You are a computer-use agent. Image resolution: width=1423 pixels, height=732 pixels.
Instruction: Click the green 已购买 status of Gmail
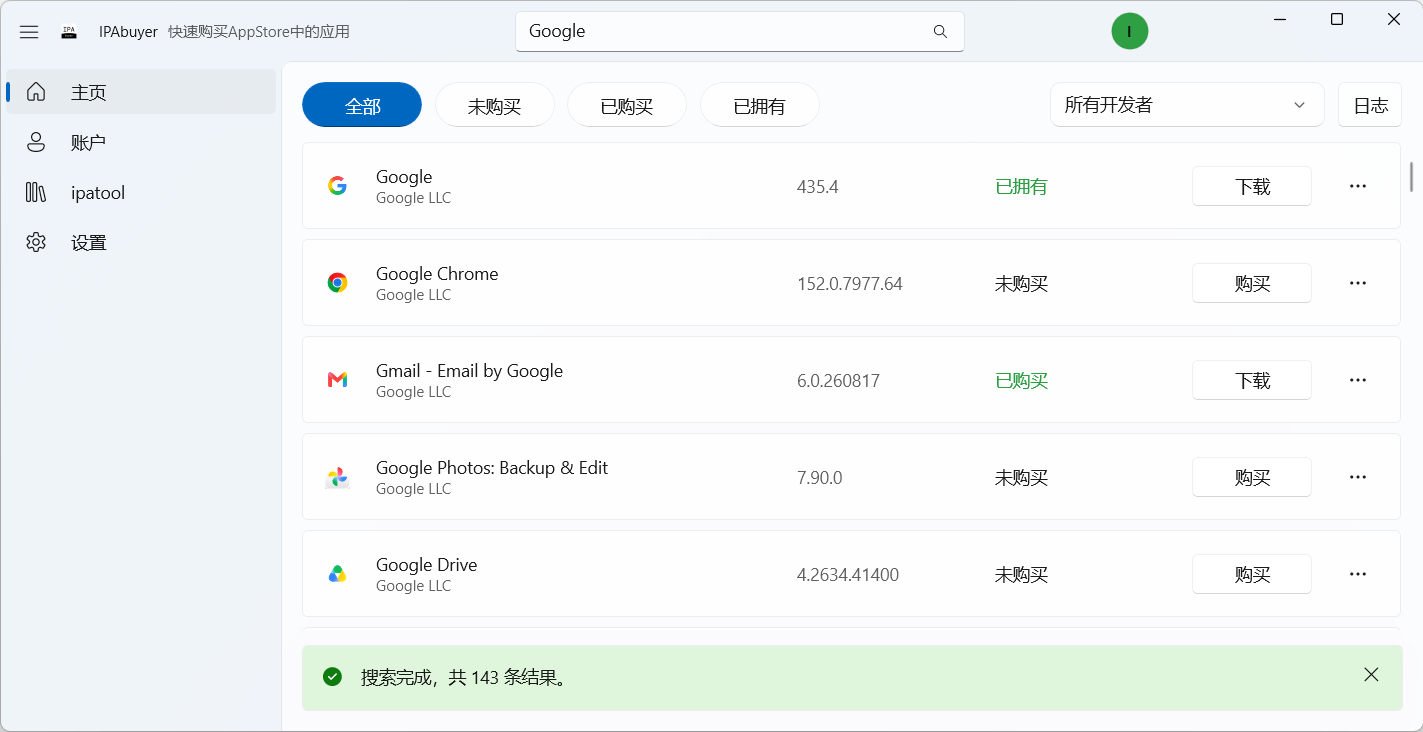click(1021, 381)
